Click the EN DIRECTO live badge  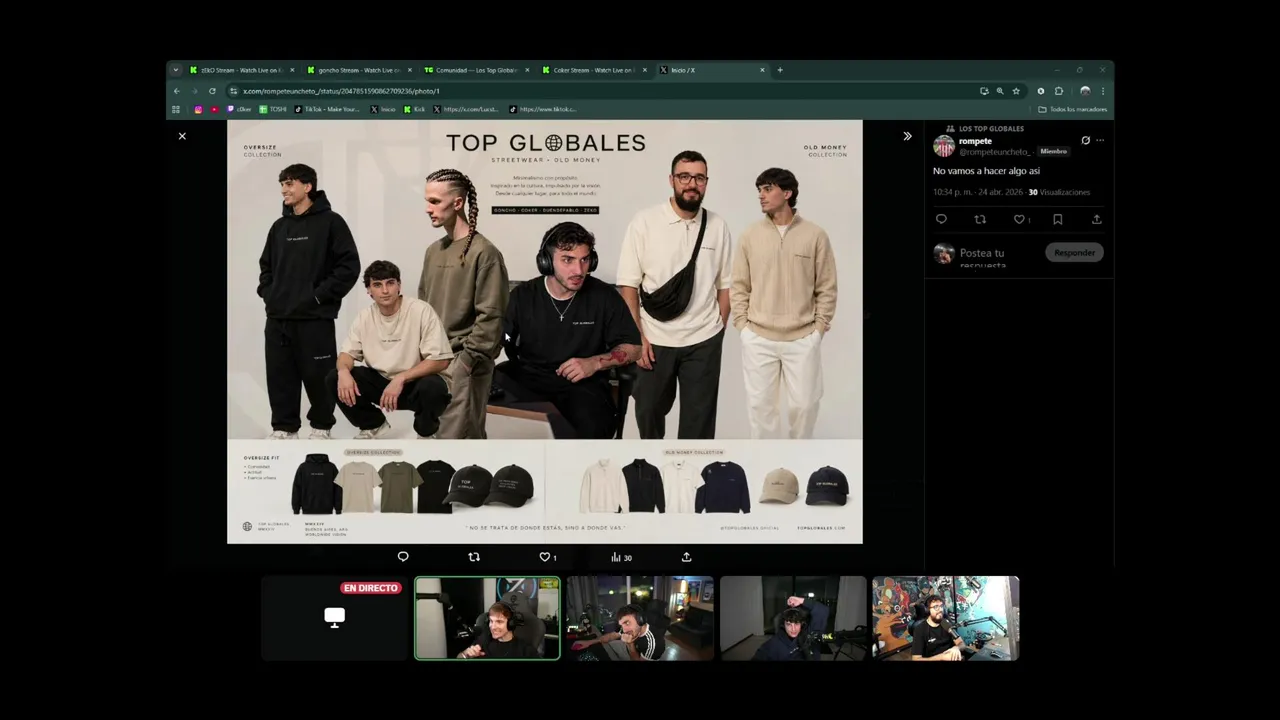click(x=371, y=588)
